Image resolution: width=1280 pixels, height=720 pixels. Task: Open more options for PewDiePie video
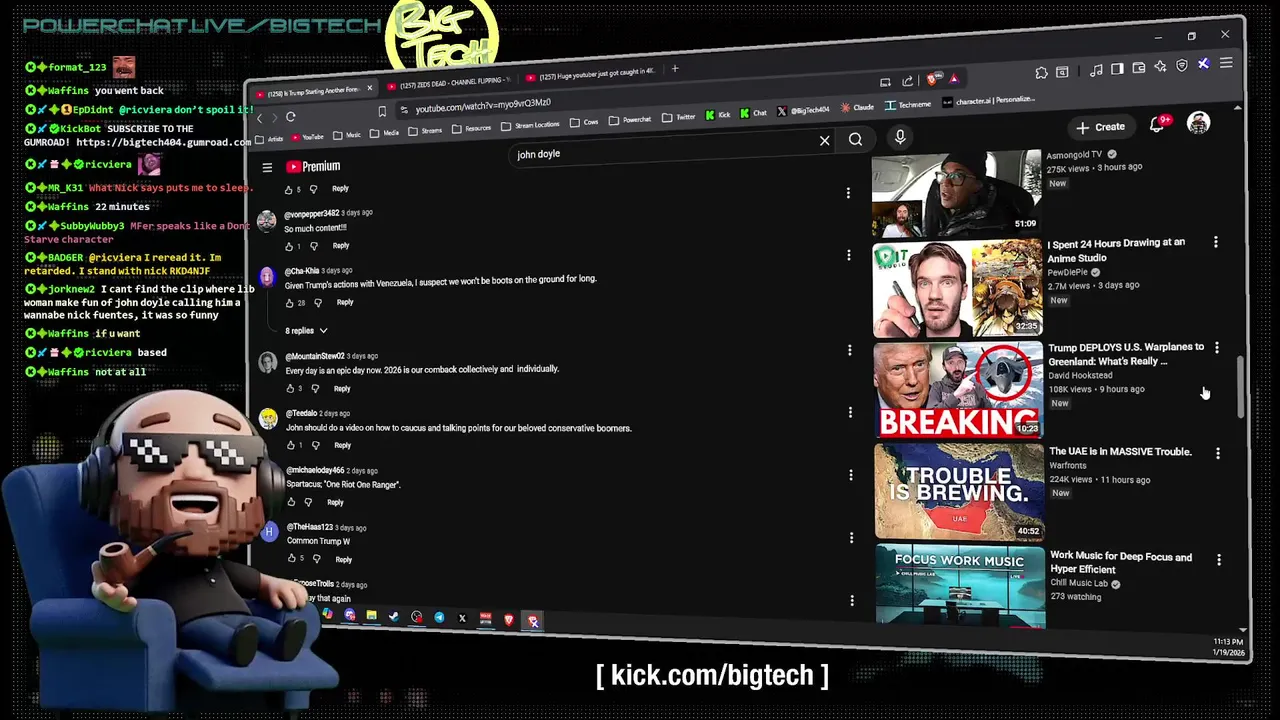[1215, 242]
